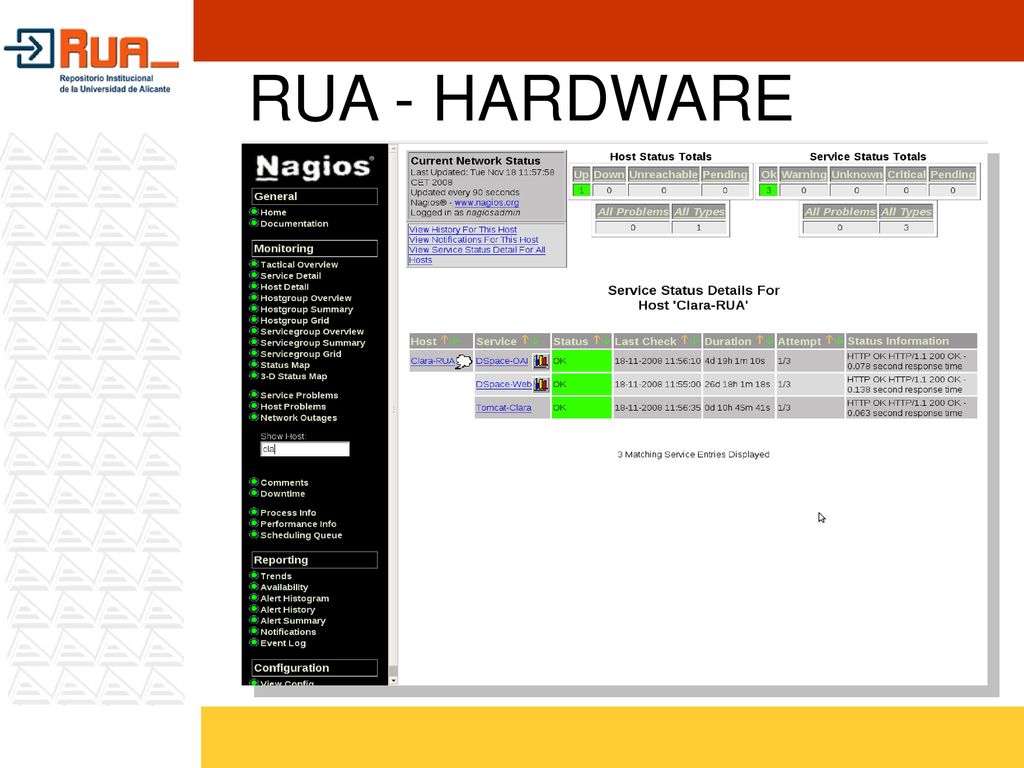Image resolution: width=1024 pixels, height=768 pixels.
Task: Open Performance Info in sidebar
Action: click(x=298, y=524)
